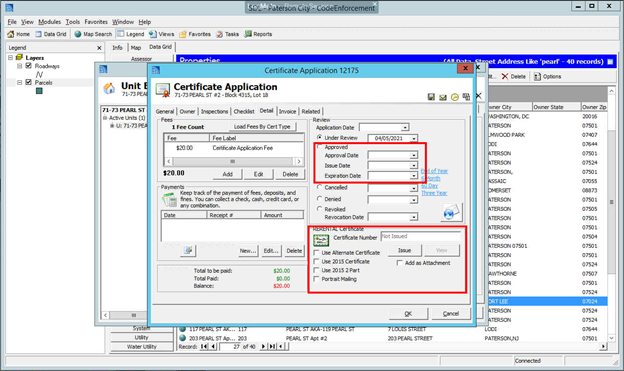Close the Legend panel

coord(99,48)
